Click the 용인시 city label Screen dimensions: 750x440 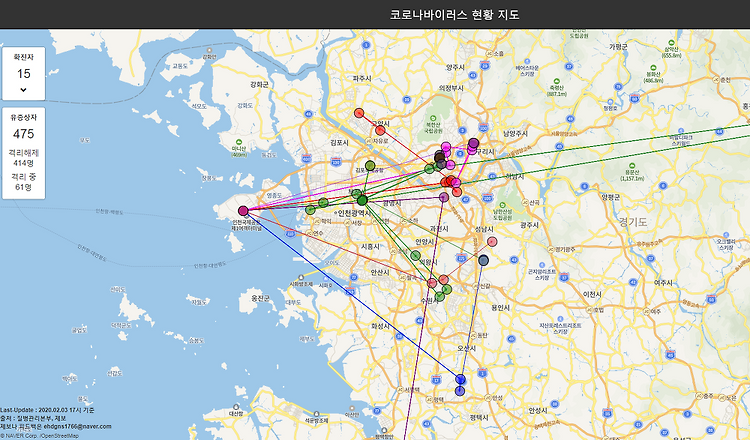pos(500,308)
